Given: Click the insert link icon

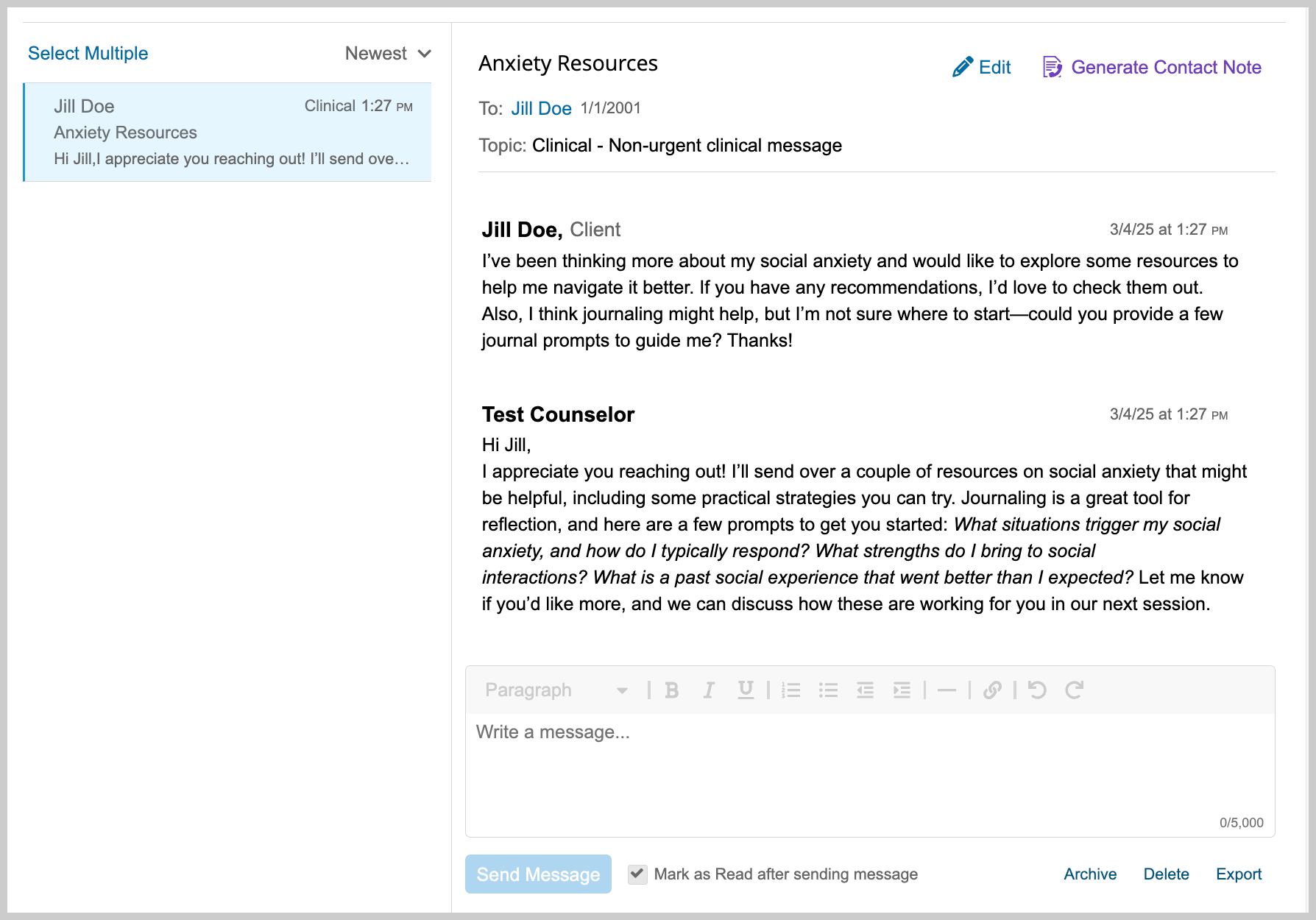Looking at the screenshot, I should [x=992, y=690].
